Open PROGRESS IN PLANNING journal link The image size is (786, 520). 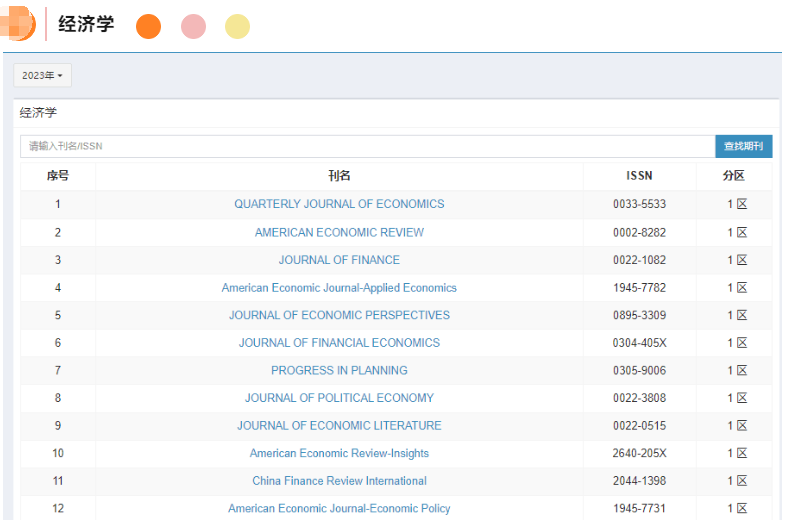(339, 370)
